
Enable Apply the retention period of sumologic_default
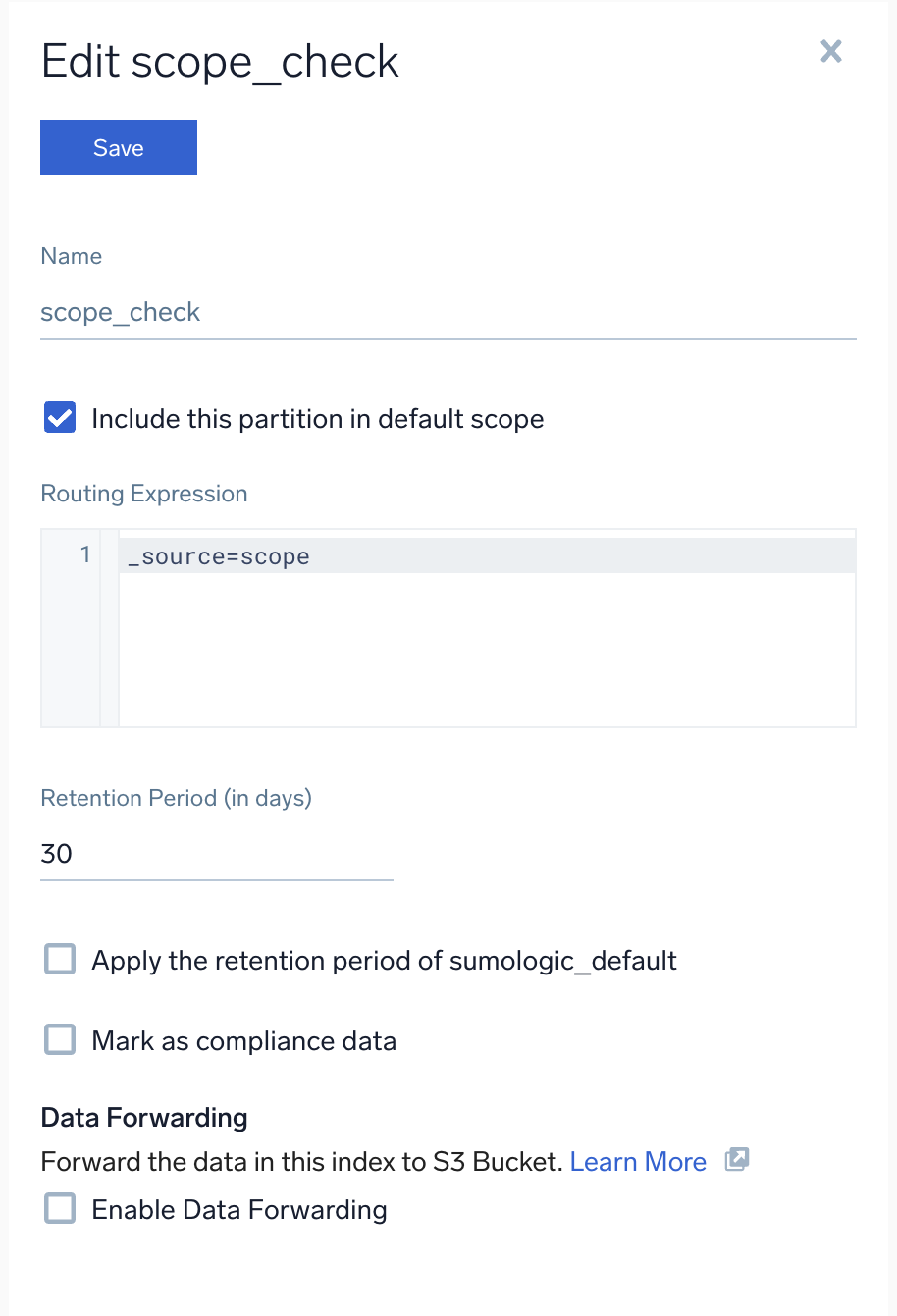tap(60, 959)
